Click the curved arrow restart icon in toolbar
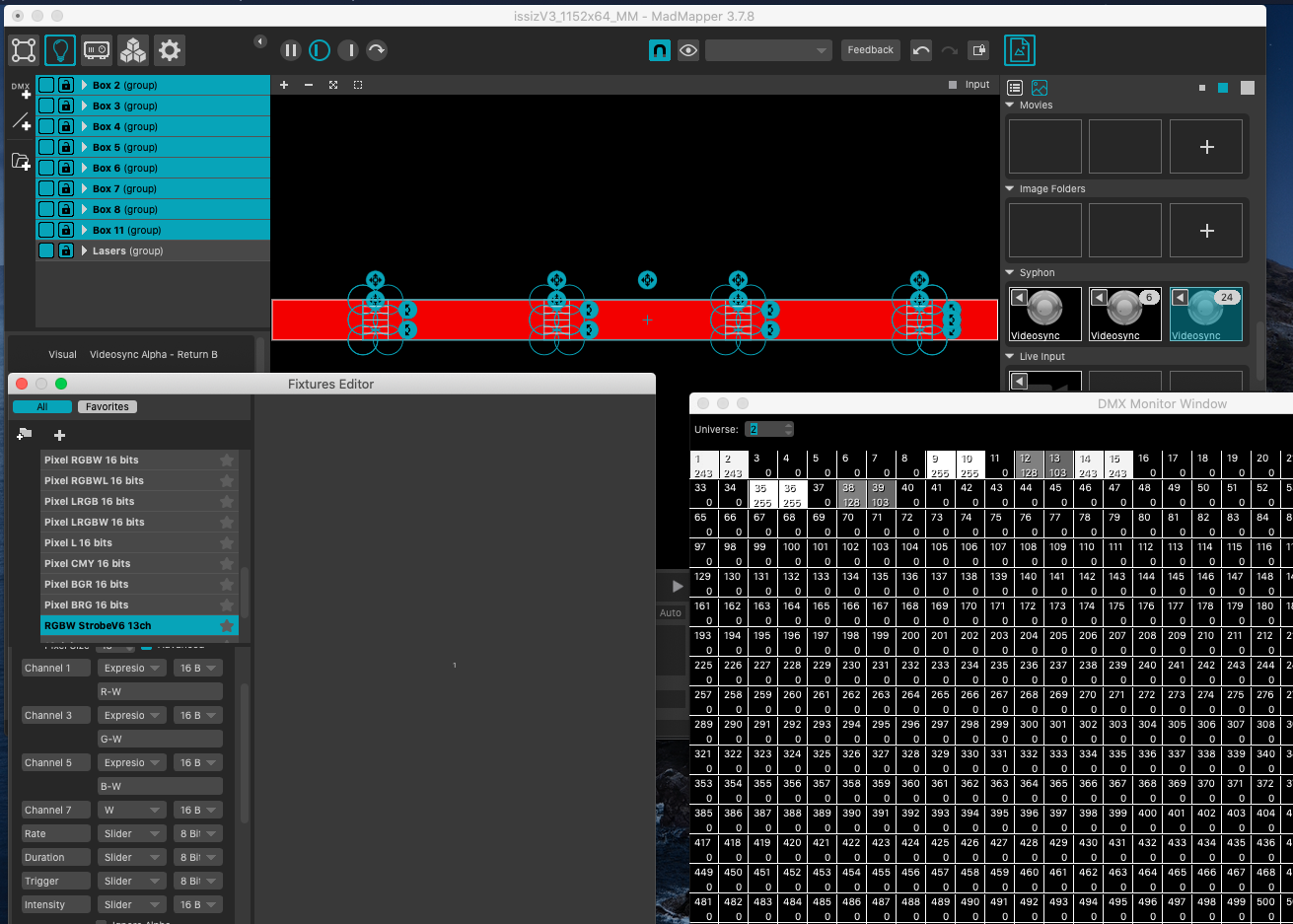 click(377, 50)
